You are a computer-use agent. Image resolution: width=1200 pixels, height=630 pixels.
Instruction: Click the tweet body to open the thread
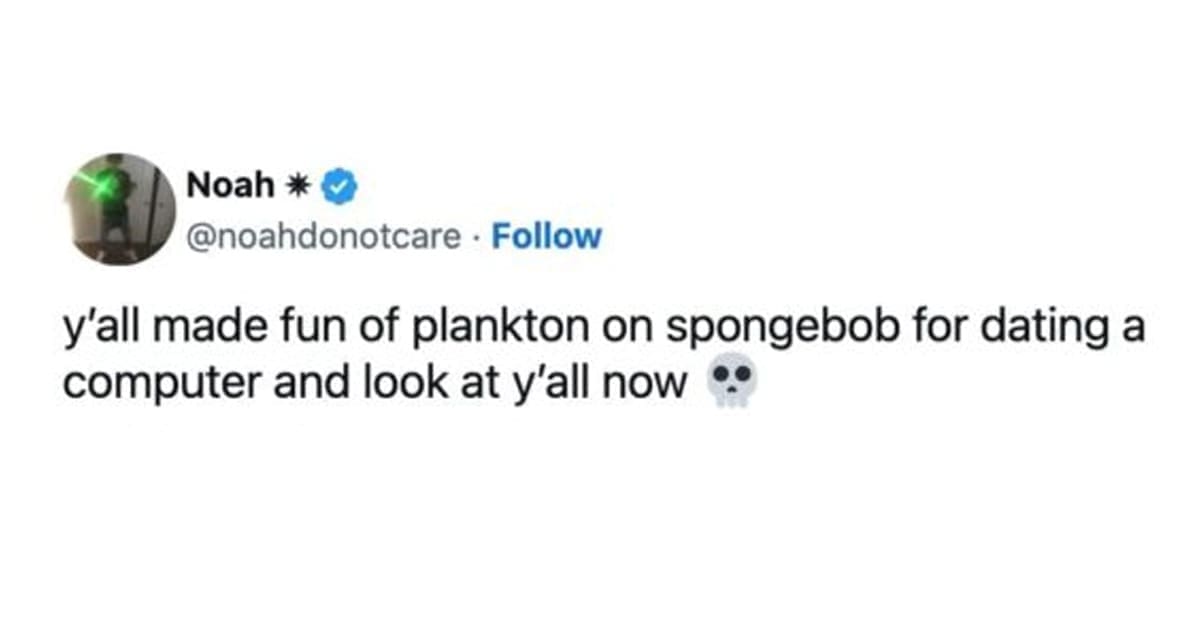click(600, 350)
